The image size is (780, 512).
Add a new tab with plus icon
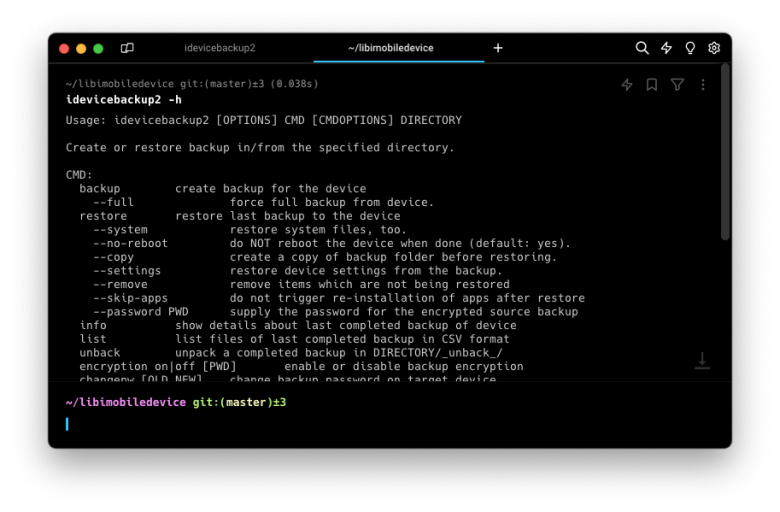(x=497, y=48)
